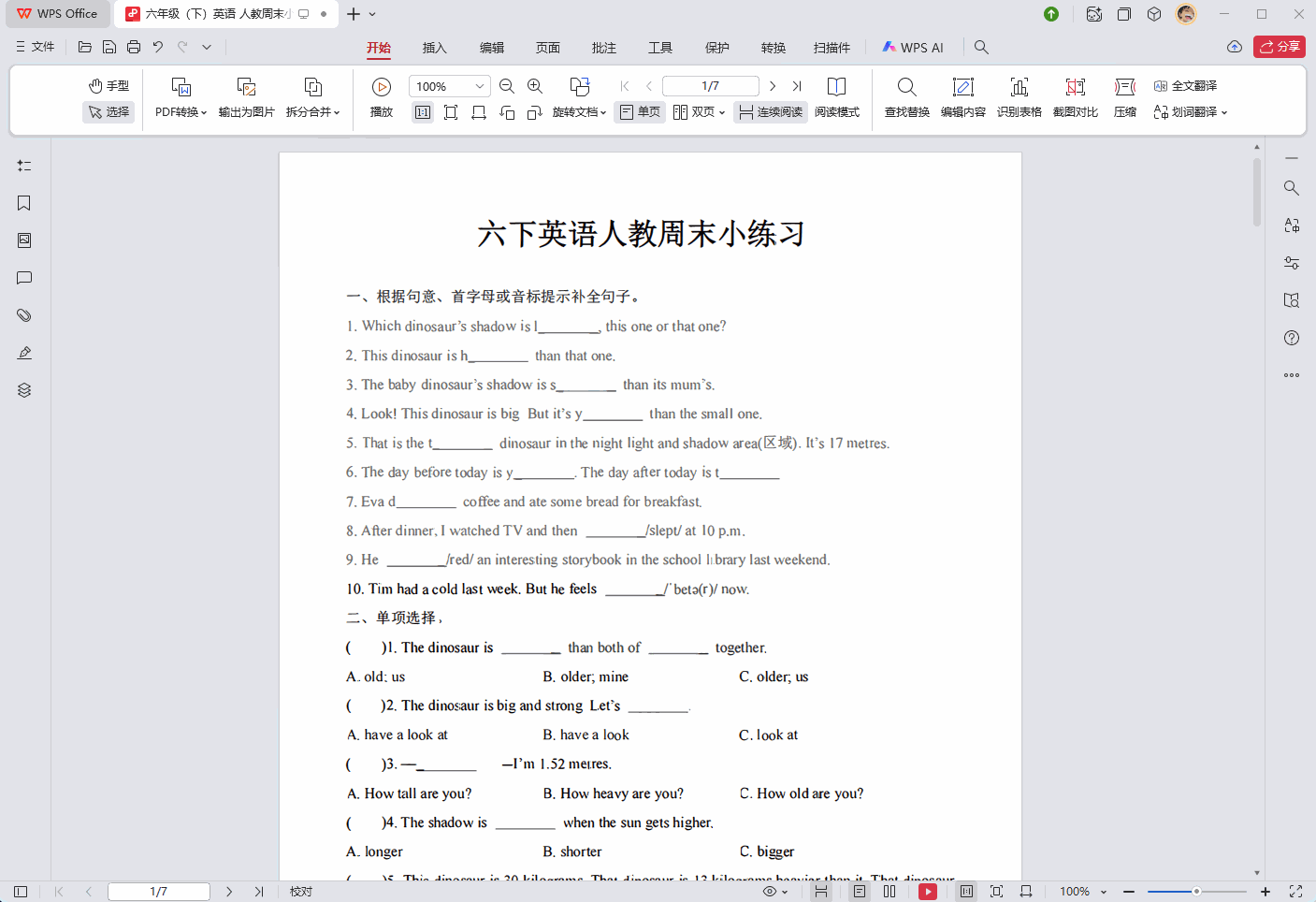Open the 工具 ribbon tab
Image resolution: width=1316 pixels, height=902 pixels.
pyautogui.click(x=659, y=47)
